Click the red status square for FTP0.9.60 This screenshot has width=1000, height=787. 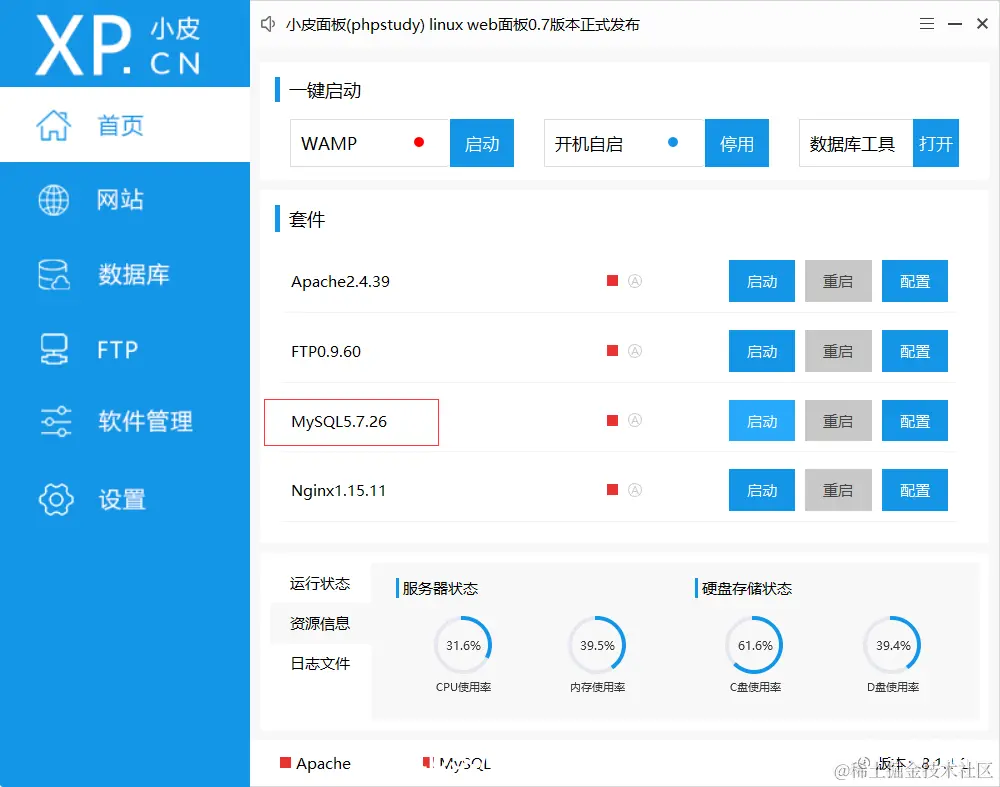click(612, 350)
